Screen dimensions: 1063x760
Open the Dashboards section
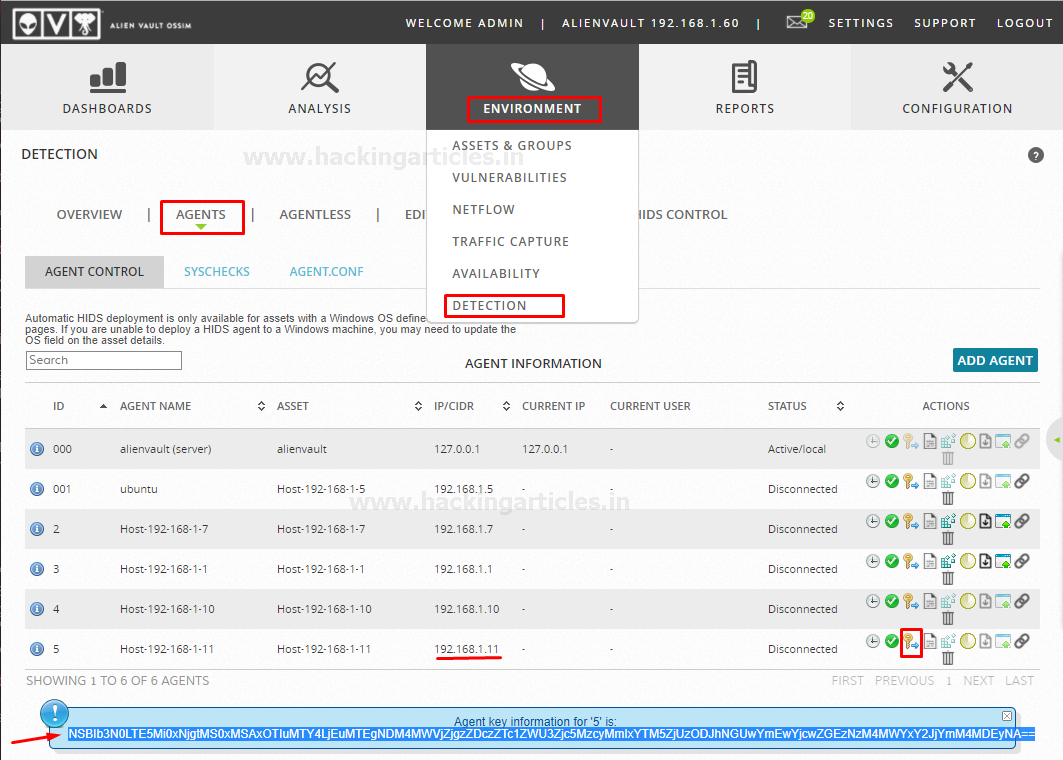107,88
